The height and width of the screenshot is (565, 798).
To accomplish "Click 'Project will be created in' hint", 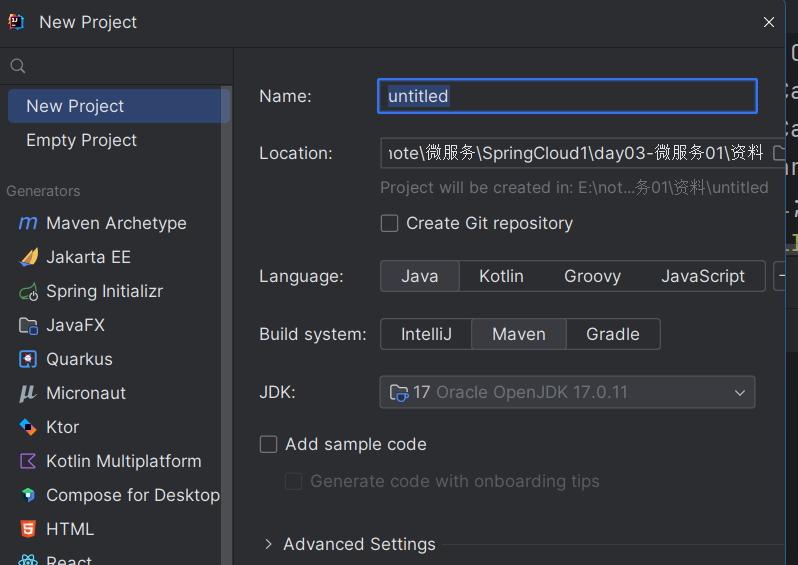I will [574, 187].
